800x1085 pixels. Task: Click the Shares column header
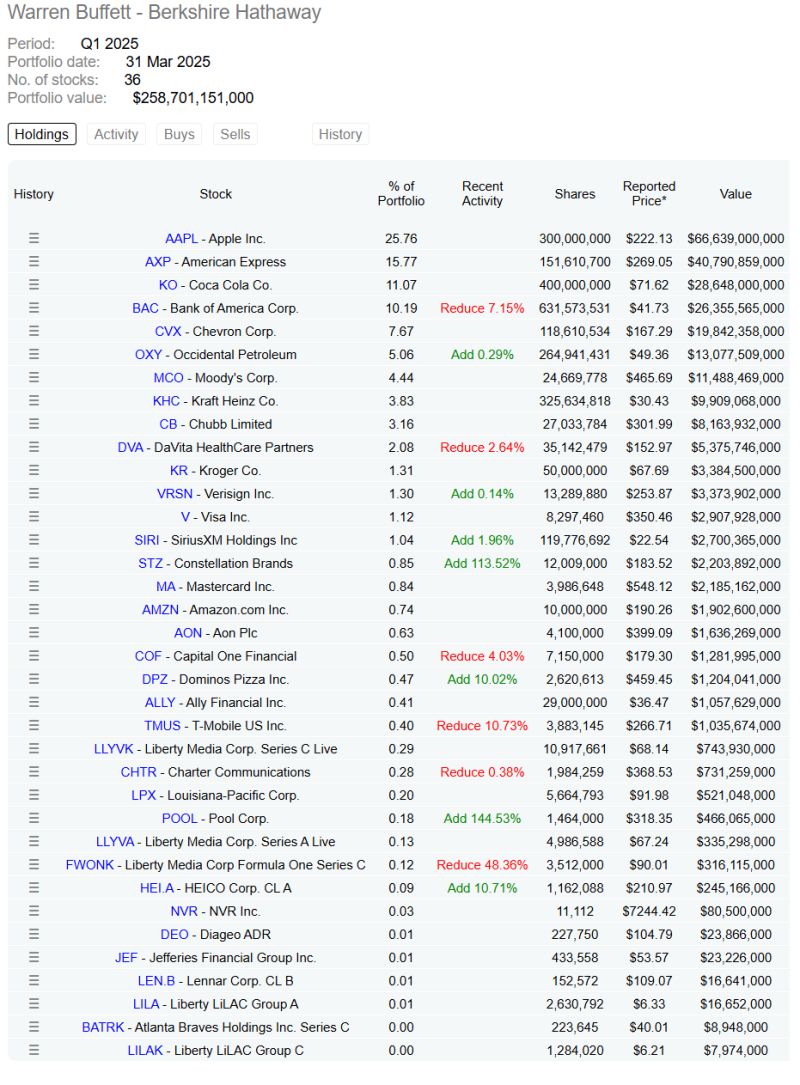[x=575, y=194]
